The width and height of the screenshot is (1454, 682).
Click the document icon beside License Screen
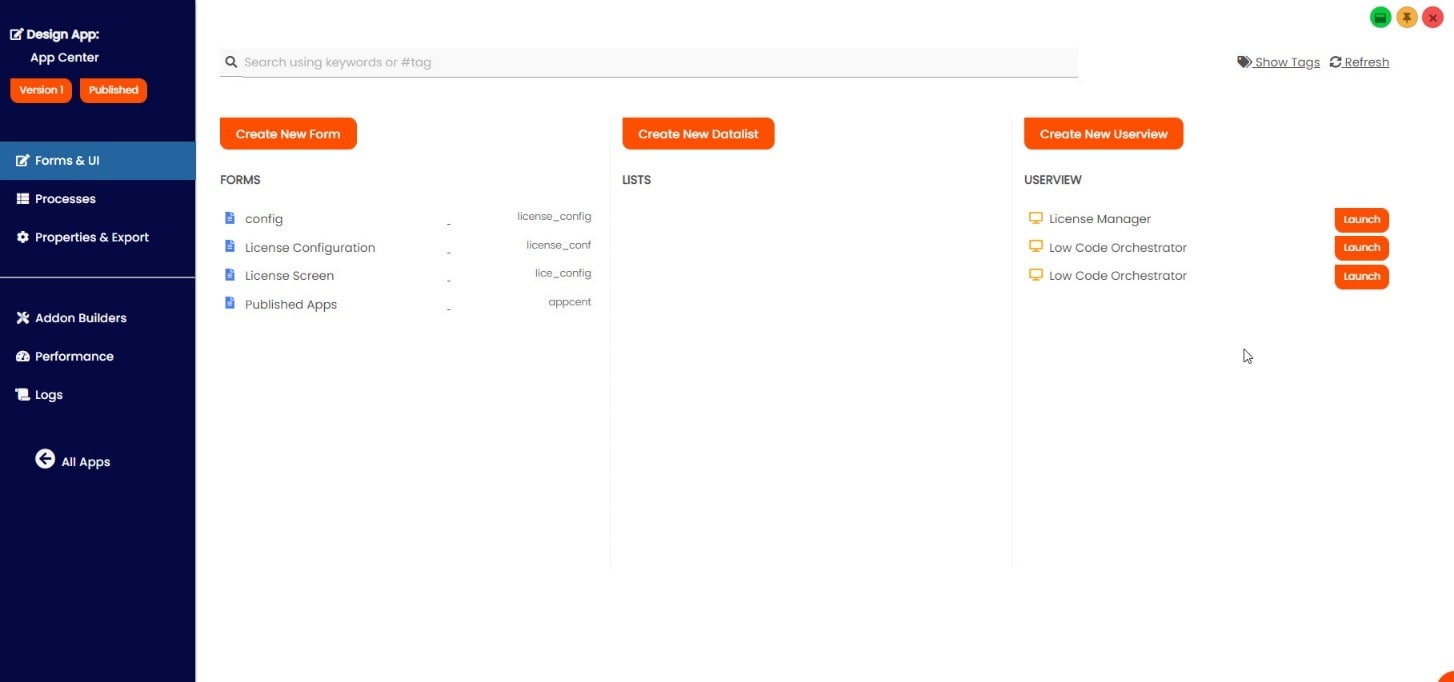(230, 275)
